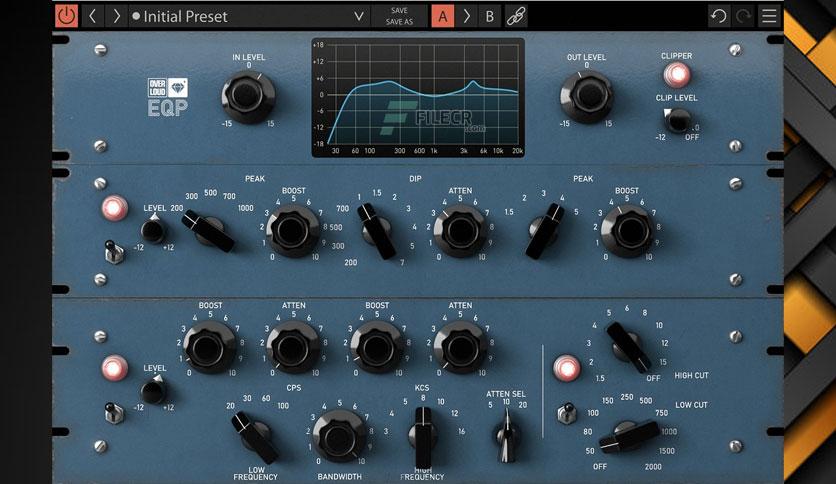Toggle the plugin power bypass button
This screenshot has width=836, height=484.
pos(67,16)
